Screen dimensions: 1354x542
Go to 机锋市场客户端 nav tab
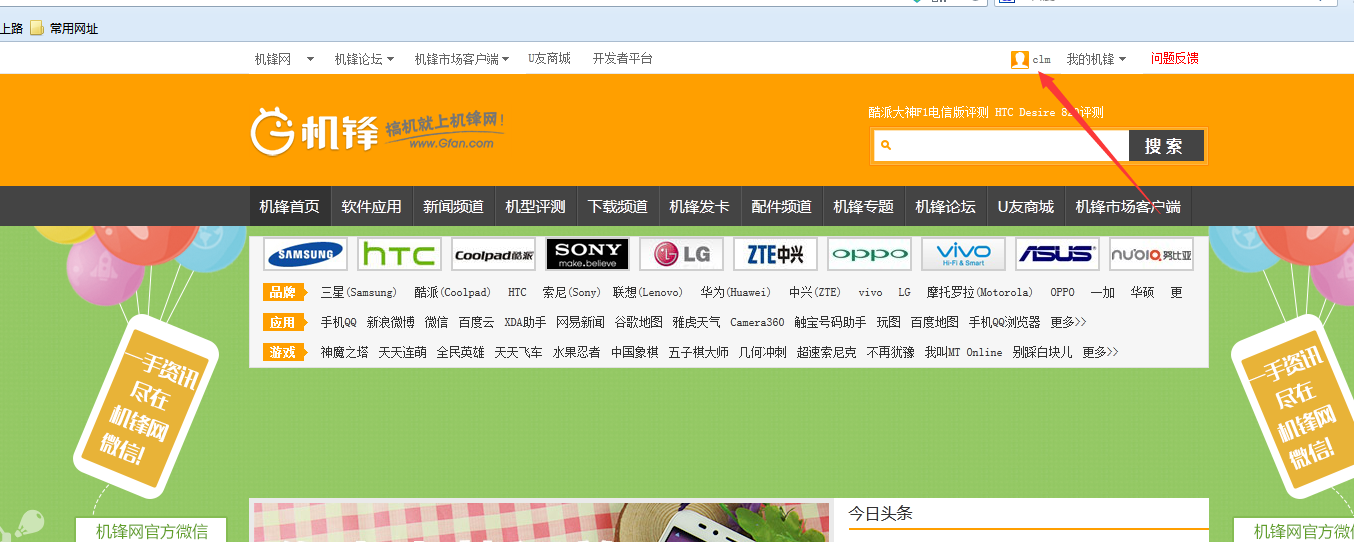tap(1128, 206)
